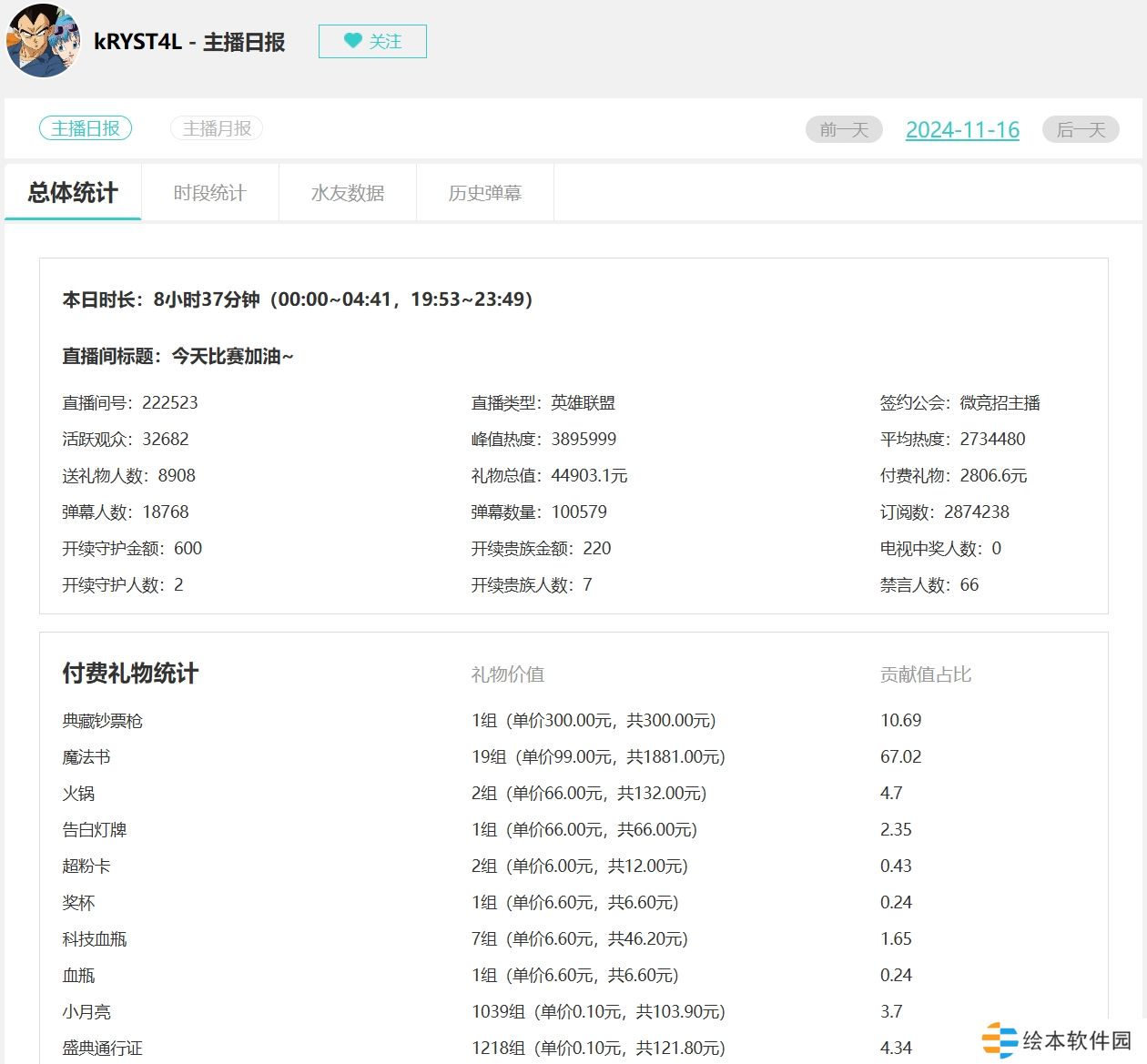Click the kRYST4L - 主播日报 page title
1147x1064 pixels.
[189, 42]
